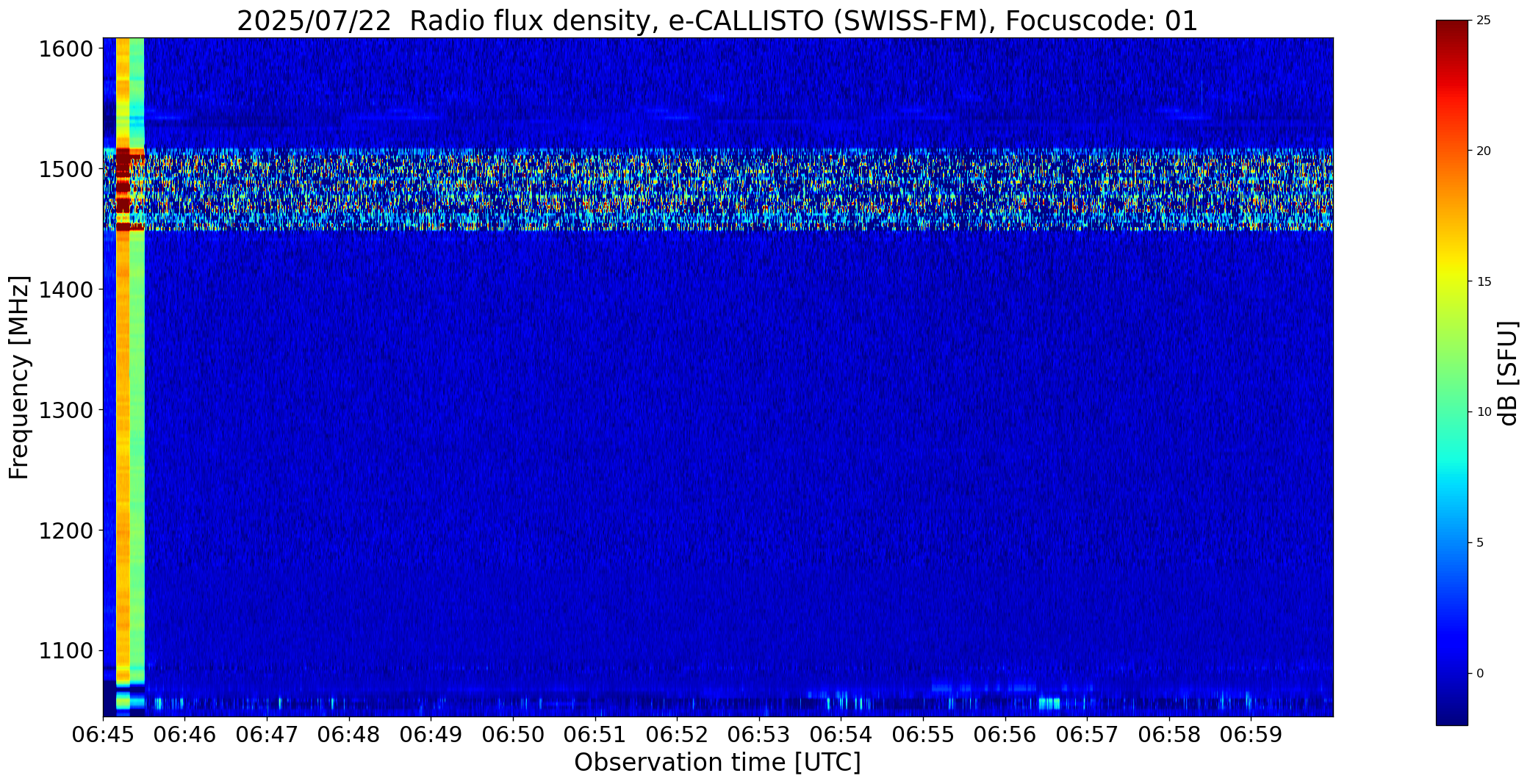Click the 06:54 time tick label
Screen dimensions: 1530x784
tap(841, 735)
